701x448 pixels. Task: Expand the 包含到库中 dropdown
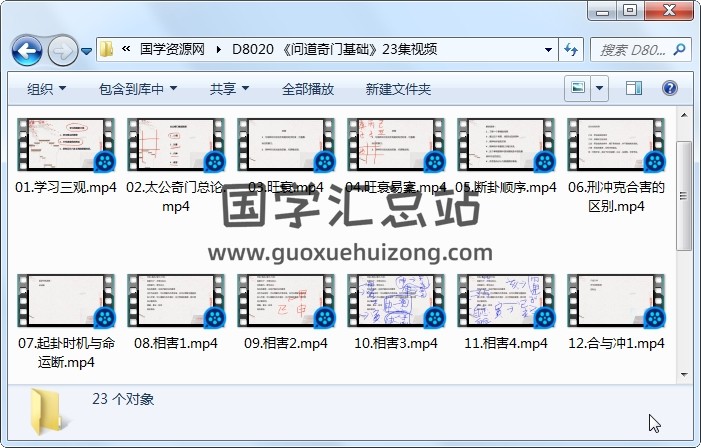point(137,89)
